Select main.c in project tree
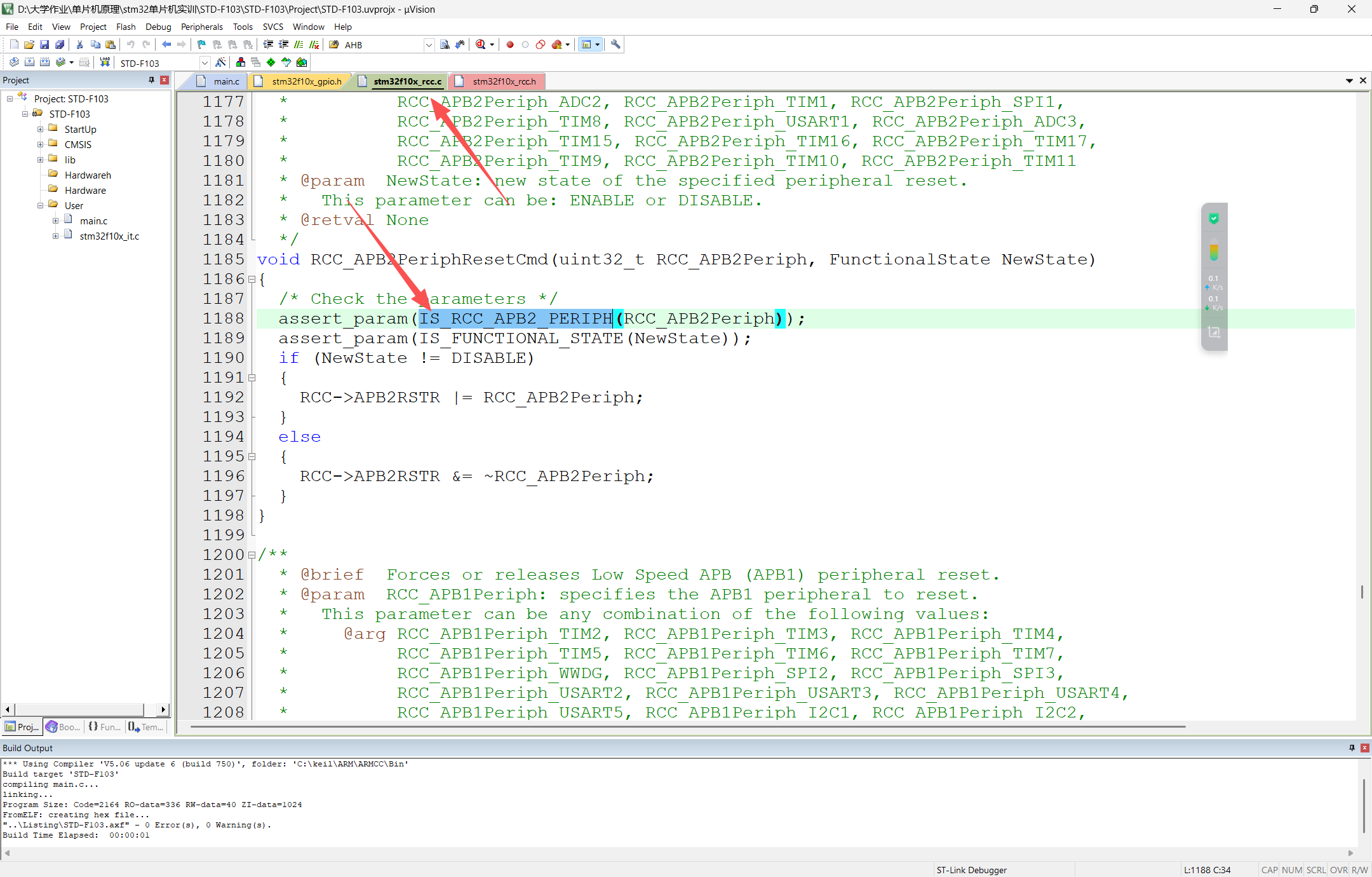The height and width of the screenshot is (877, 1372). point(93,221)
